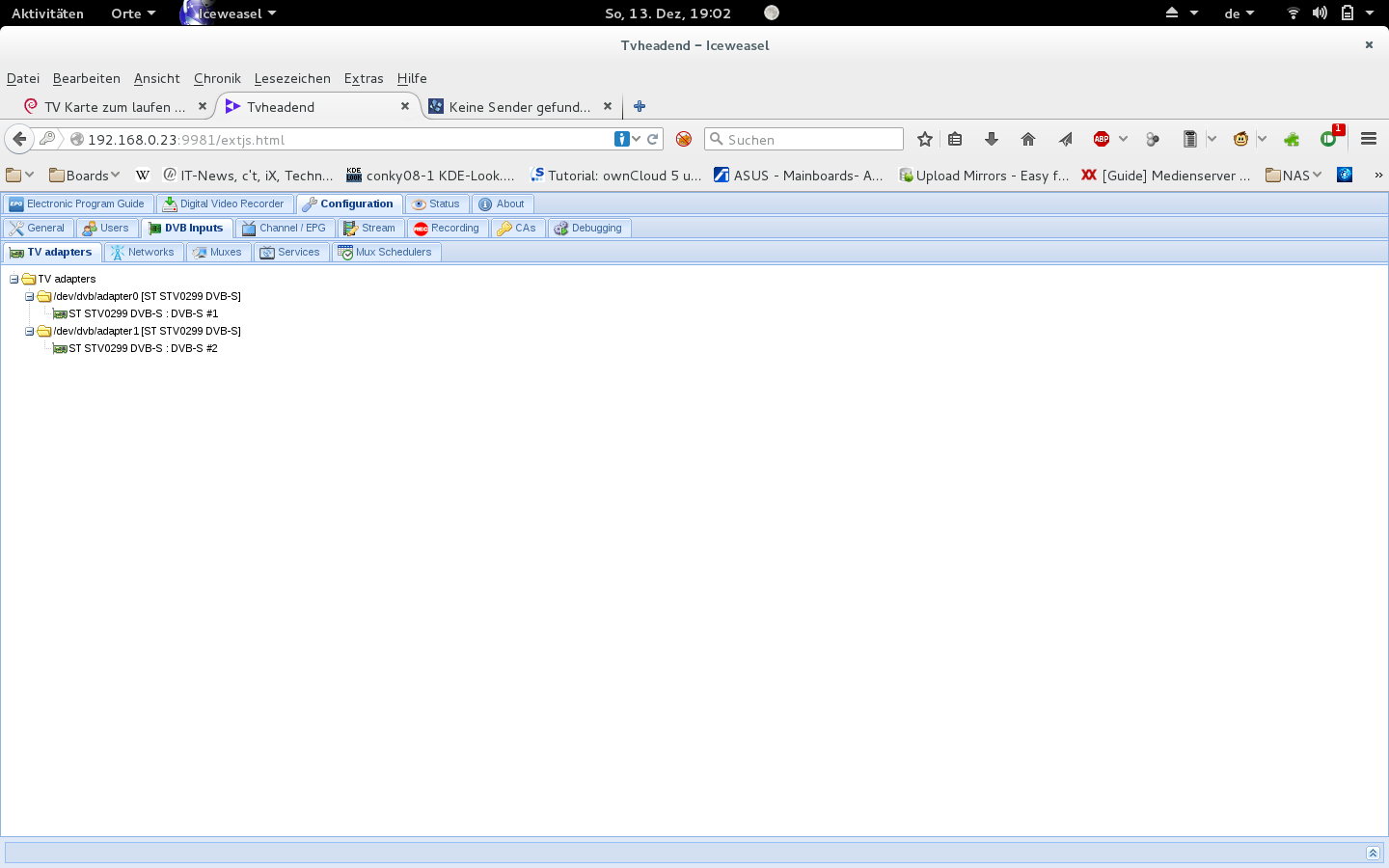Switch to 'Keine Sender gefund...' browser tab

pyautogui.click(x=521, y=107)
